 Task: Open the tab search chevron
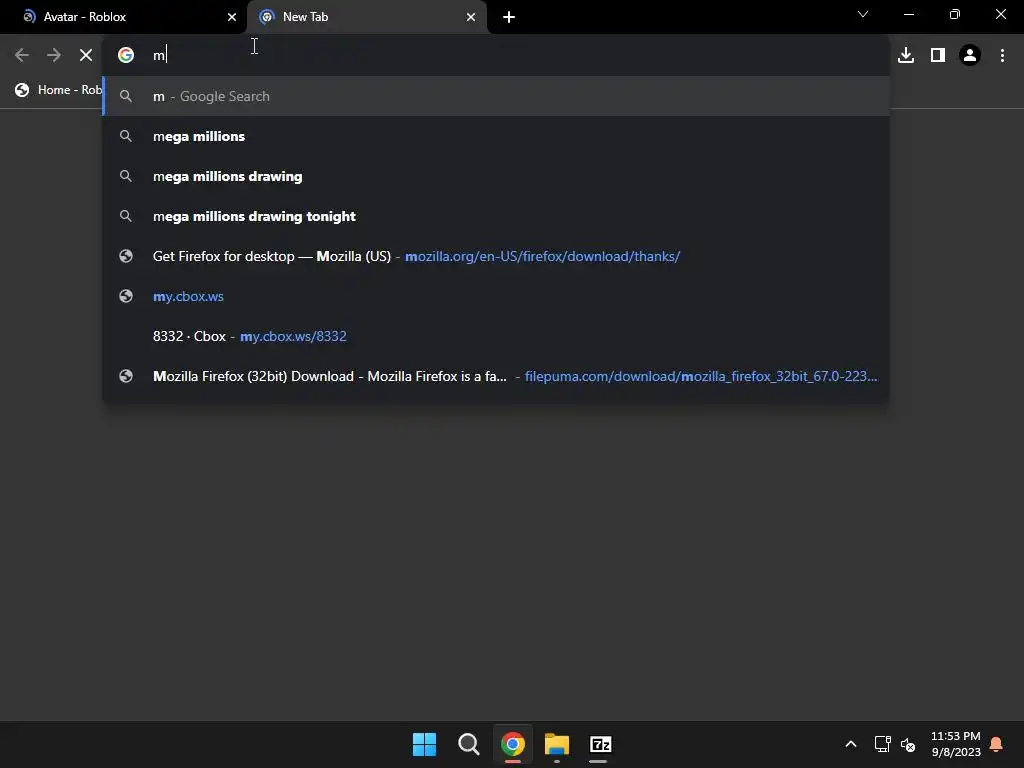click(863, 14)
